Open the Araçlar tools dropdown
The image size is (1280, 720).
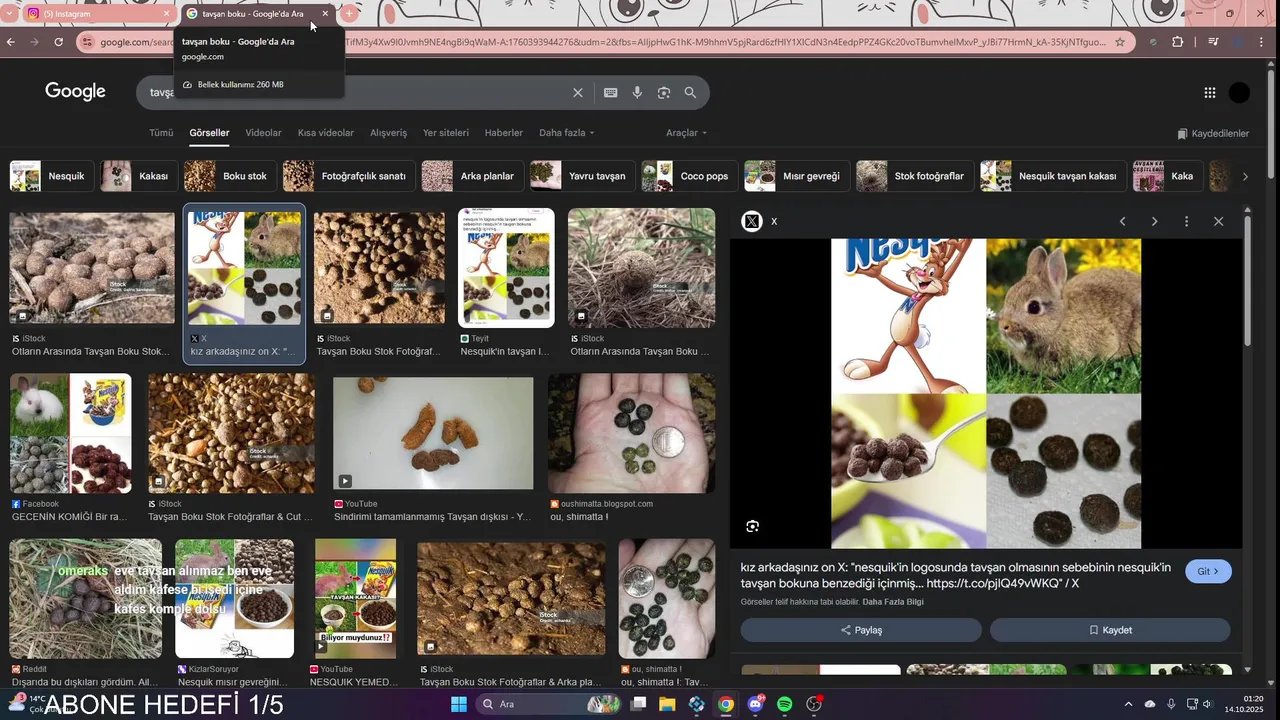click(686, 133)
